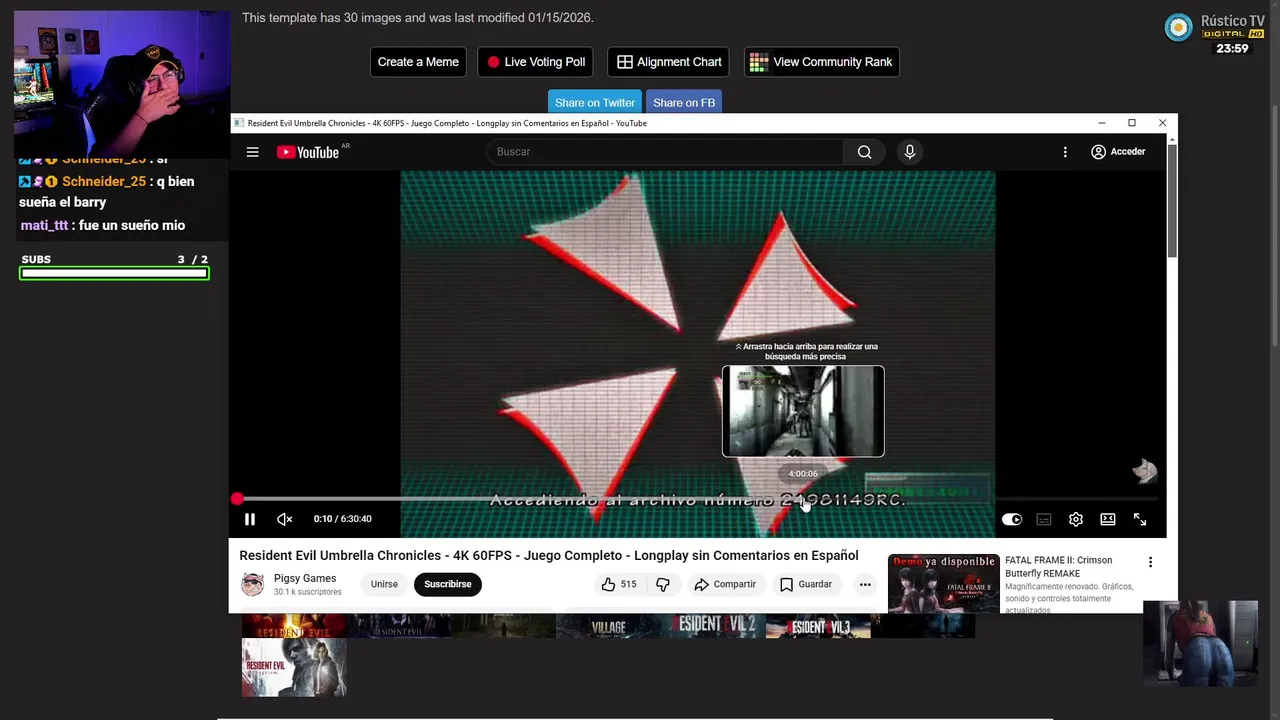Start voice search with the microphone icon
Viewport: 1280px width, 720px height.
click(x=909, y=152)
